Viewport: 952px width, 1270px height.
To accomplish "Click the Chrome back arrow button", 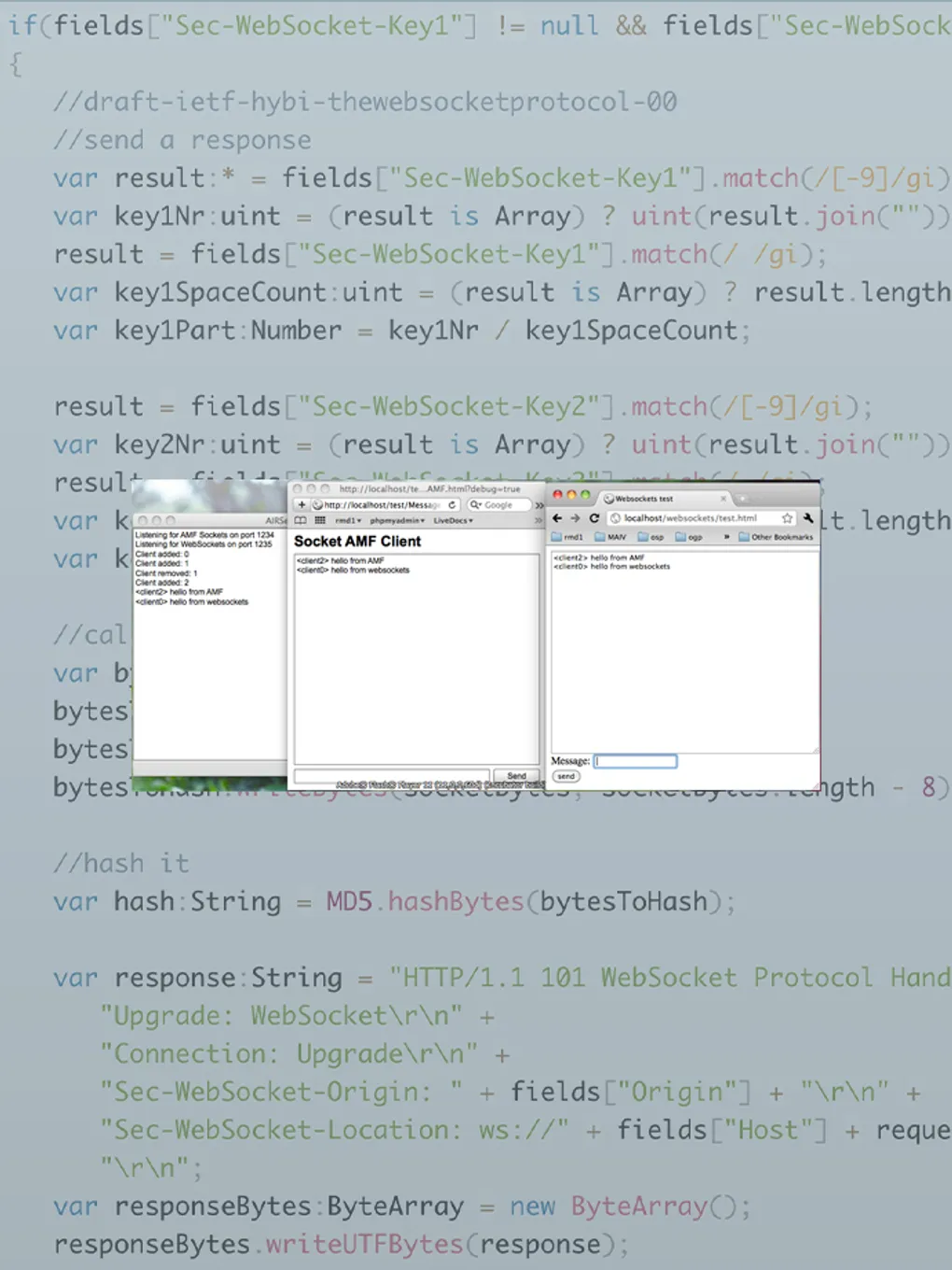I will [x=557, y=518].
